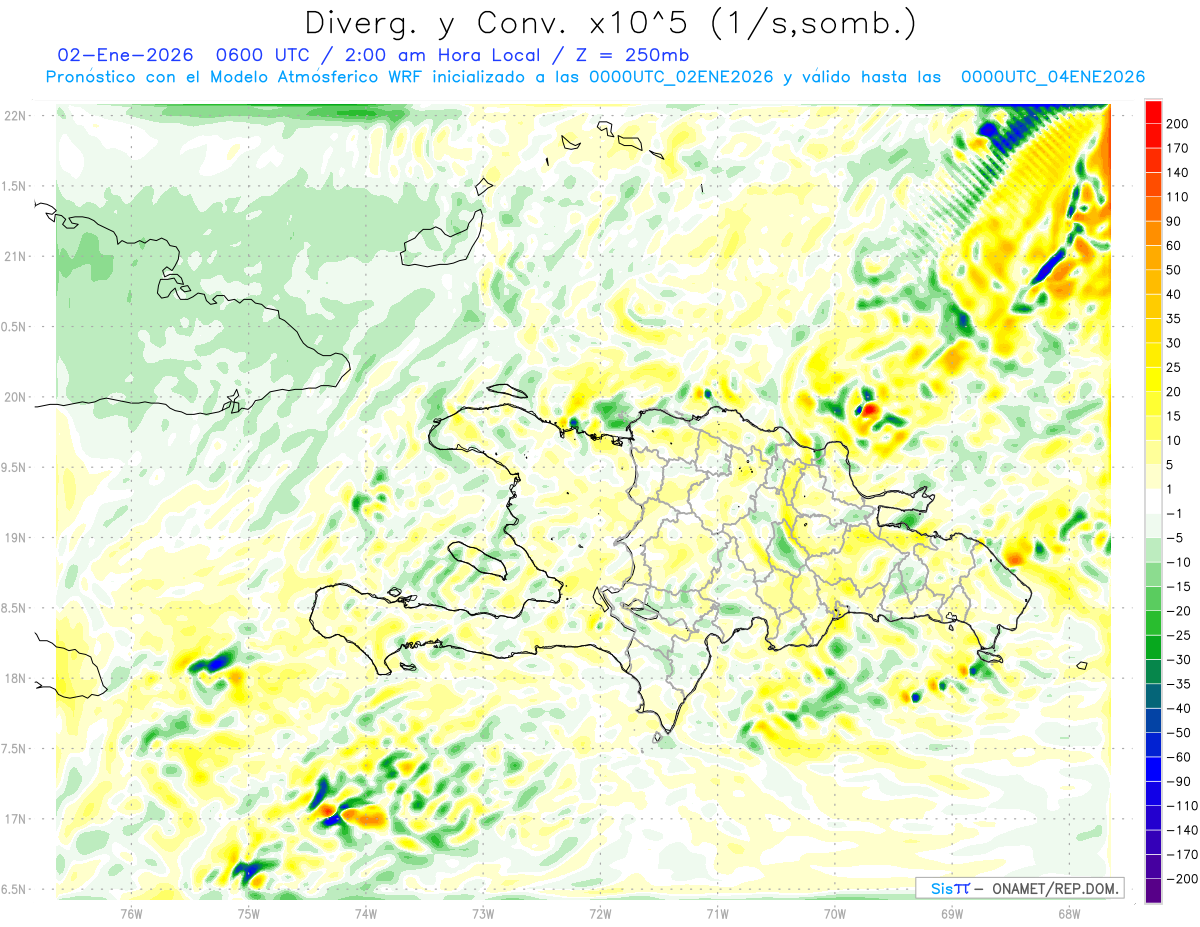Screen dimensions: 1200x927
Task: Click the red colorbar segment above 200
Action: [1153, 112]
